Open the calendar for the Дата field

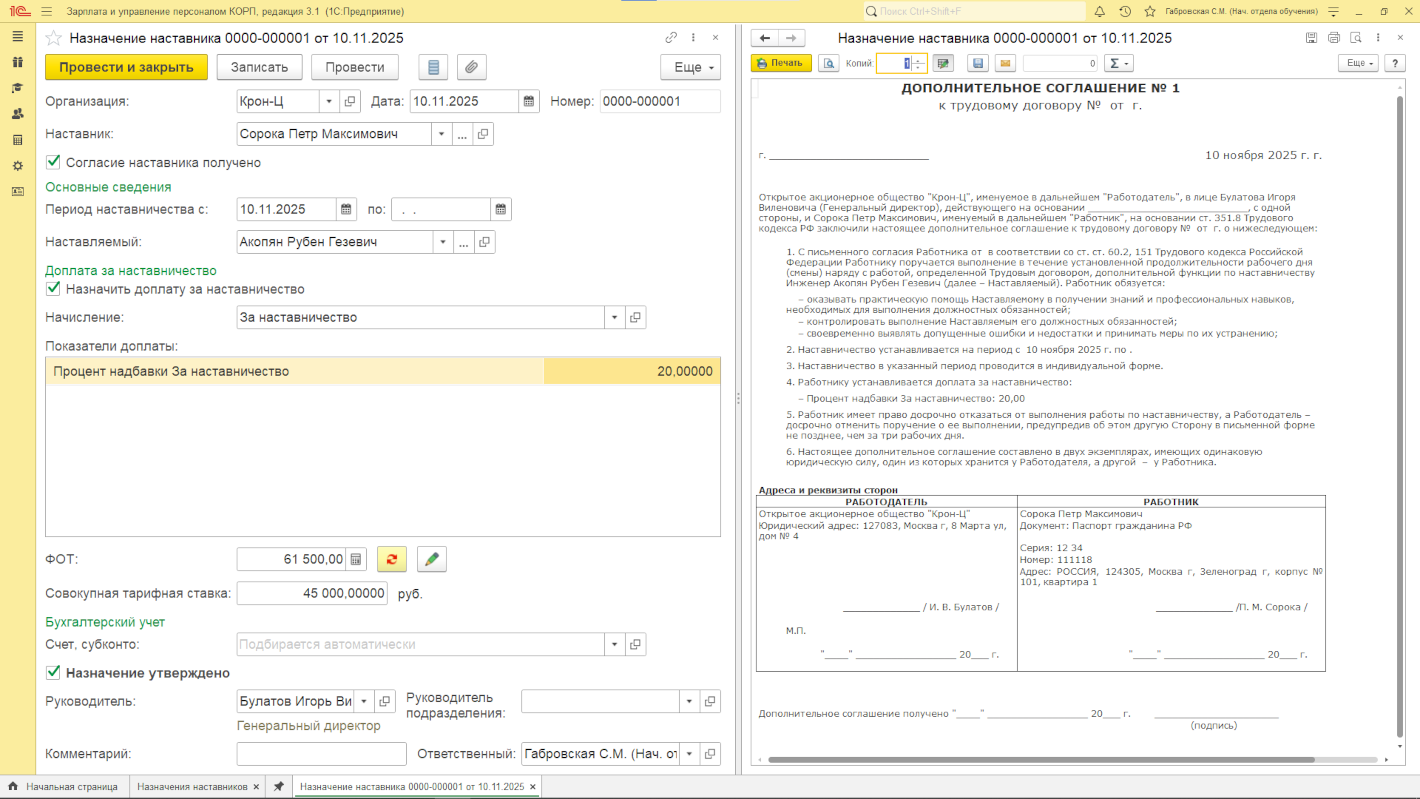click(529, 101)
